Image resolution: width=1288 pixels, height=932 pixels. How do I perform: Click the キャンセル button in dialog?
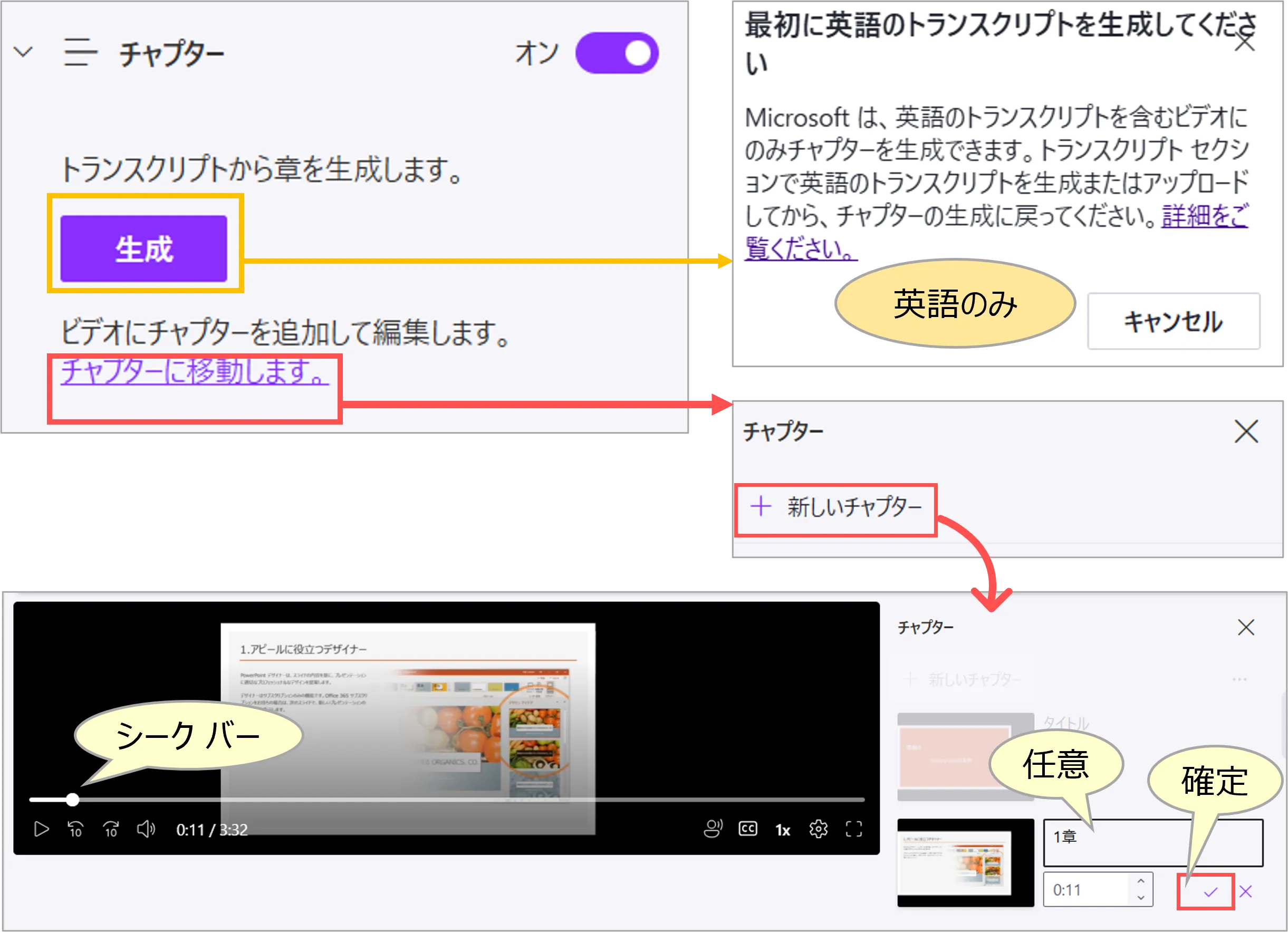click(1174, 321)
